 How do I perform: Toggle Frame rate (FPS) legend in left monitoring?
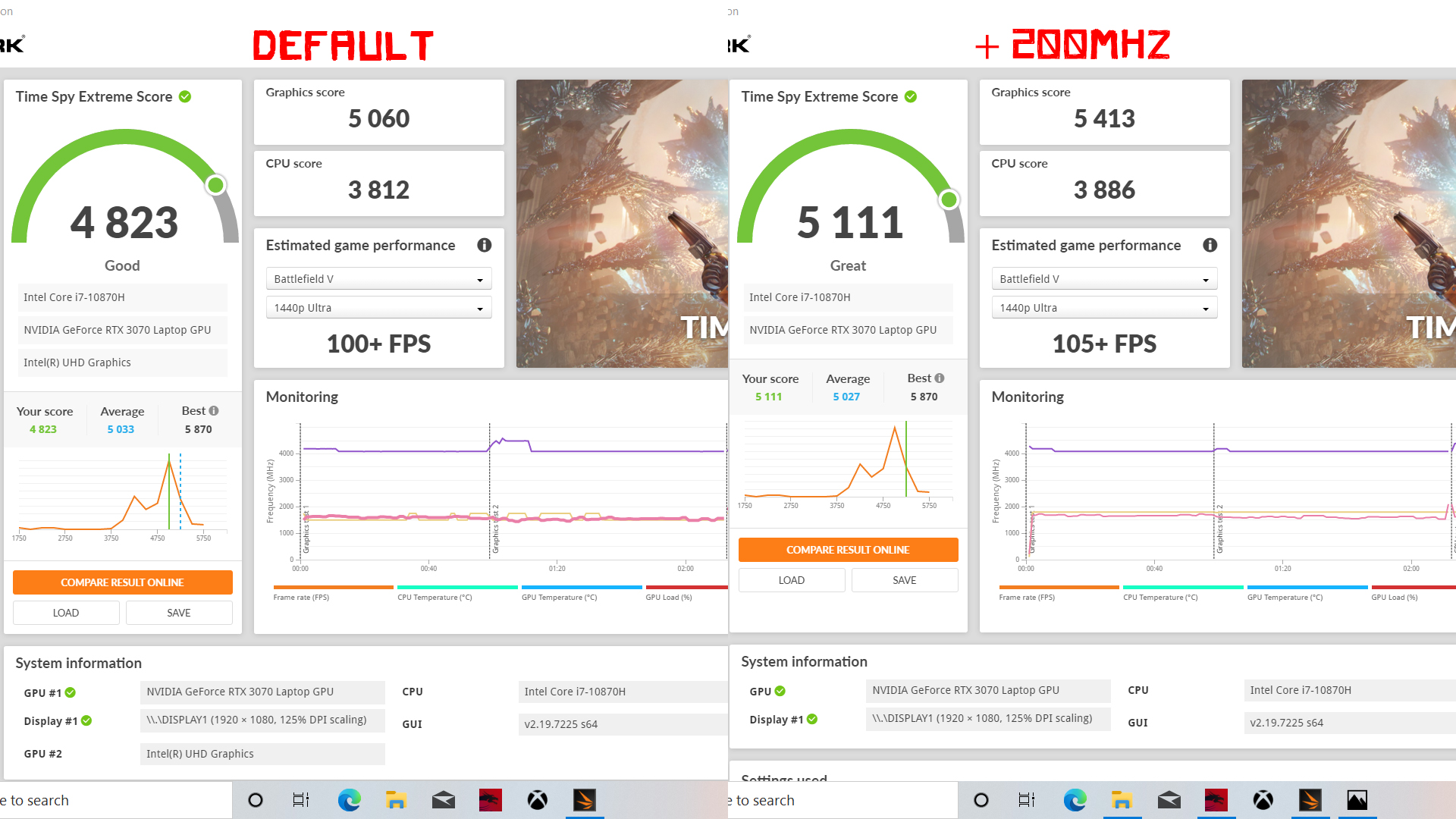click(333, 593)
